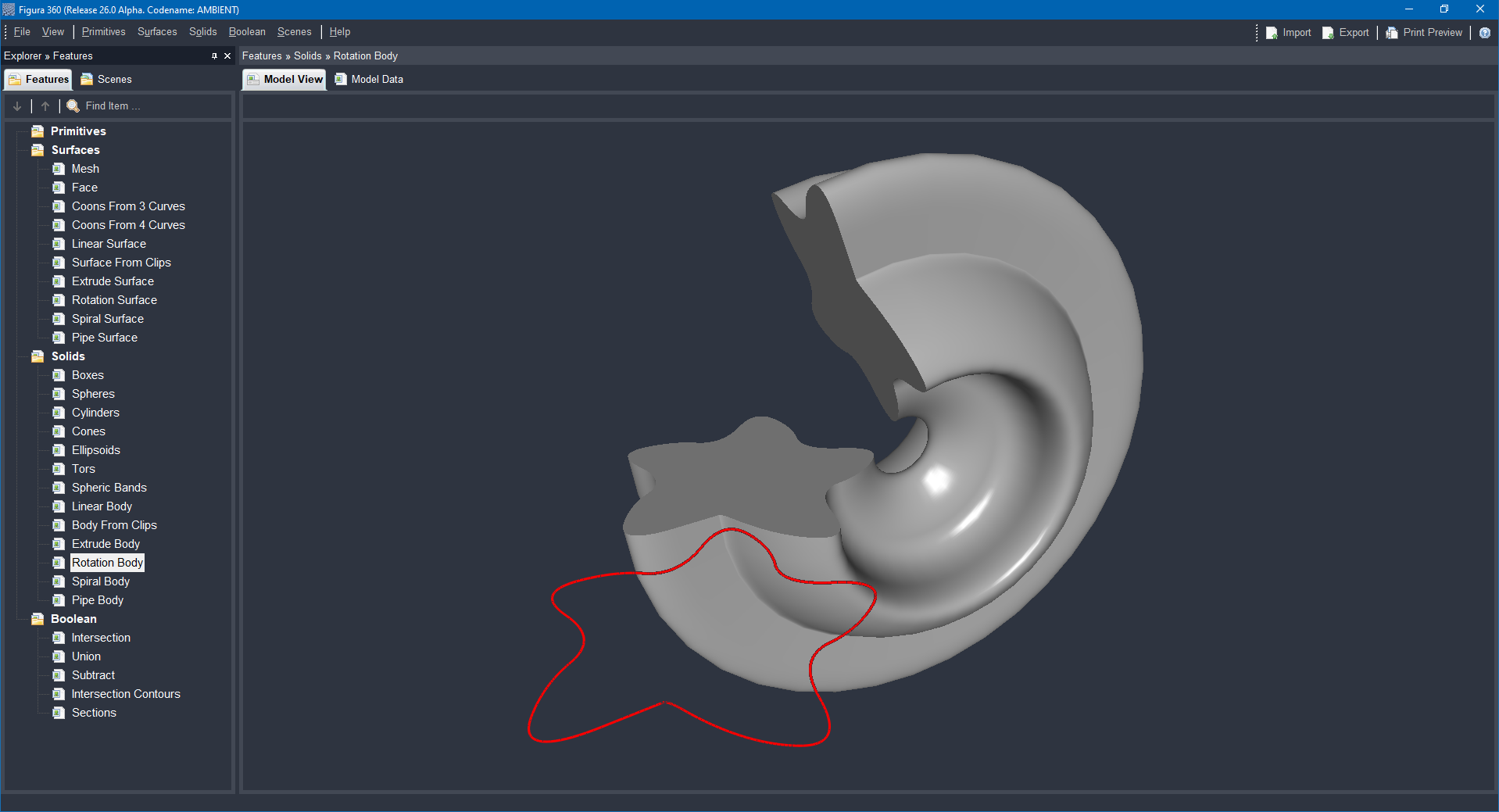
Task: Click the Union item icon
Action: (59, 656)
